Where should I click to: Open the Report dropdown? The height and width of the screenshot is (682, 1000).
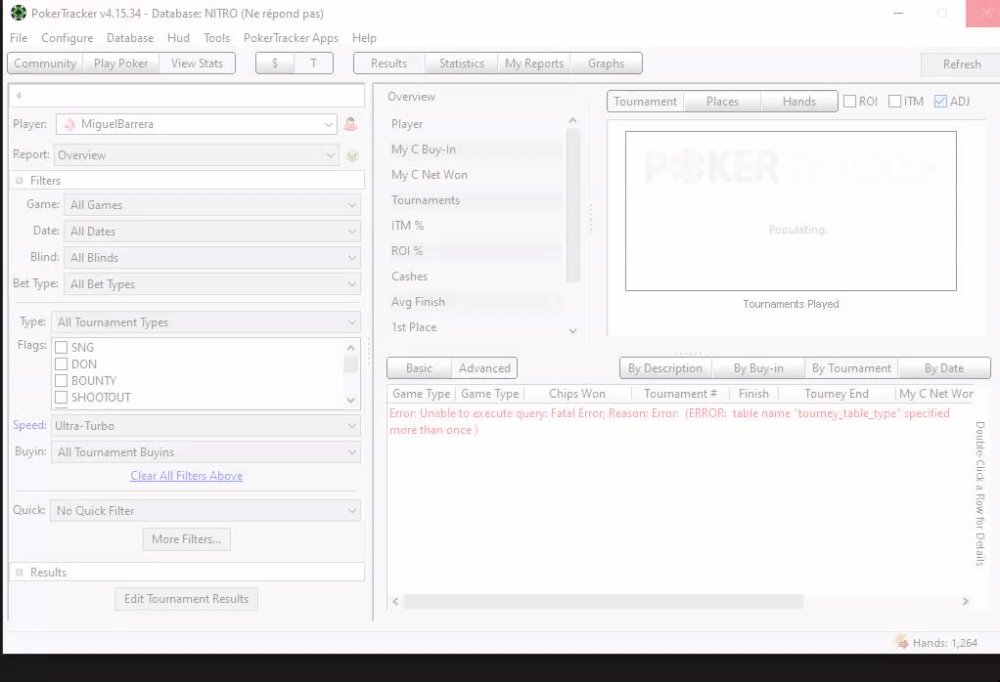(196, 155)
